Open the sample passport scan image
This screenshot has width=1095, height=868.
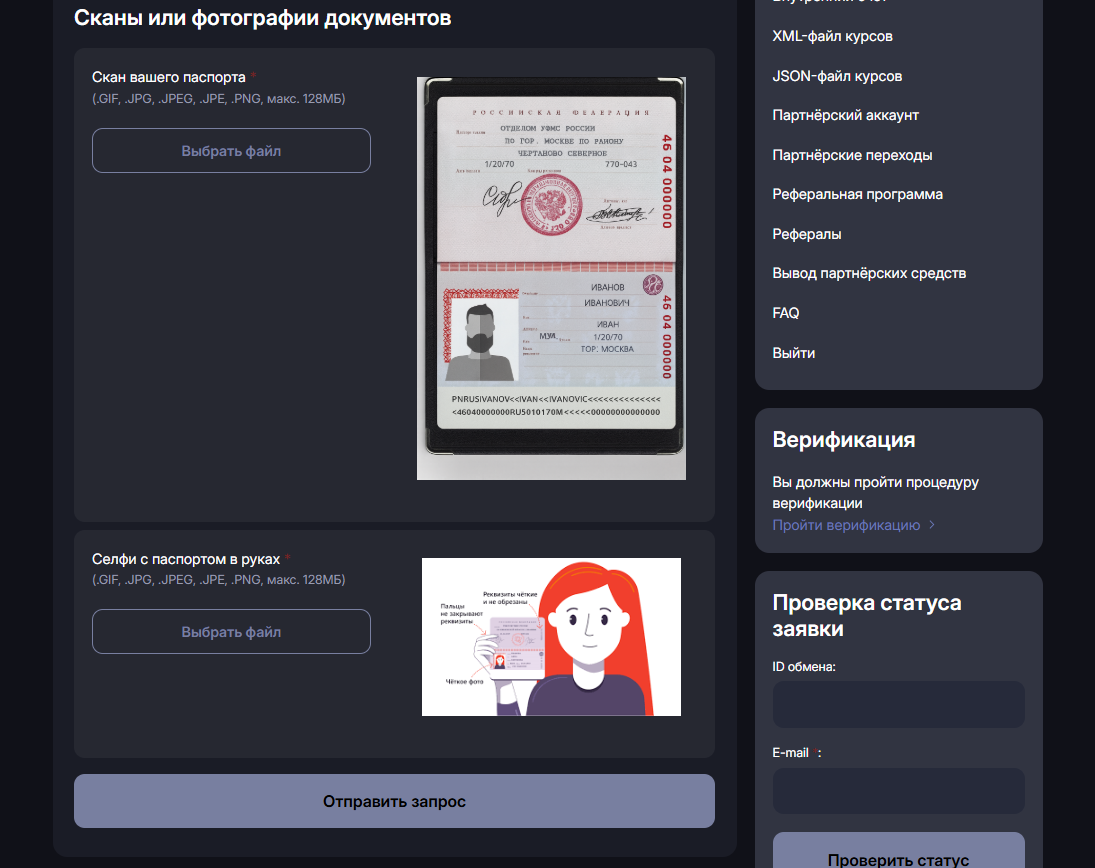click(551, 278)
